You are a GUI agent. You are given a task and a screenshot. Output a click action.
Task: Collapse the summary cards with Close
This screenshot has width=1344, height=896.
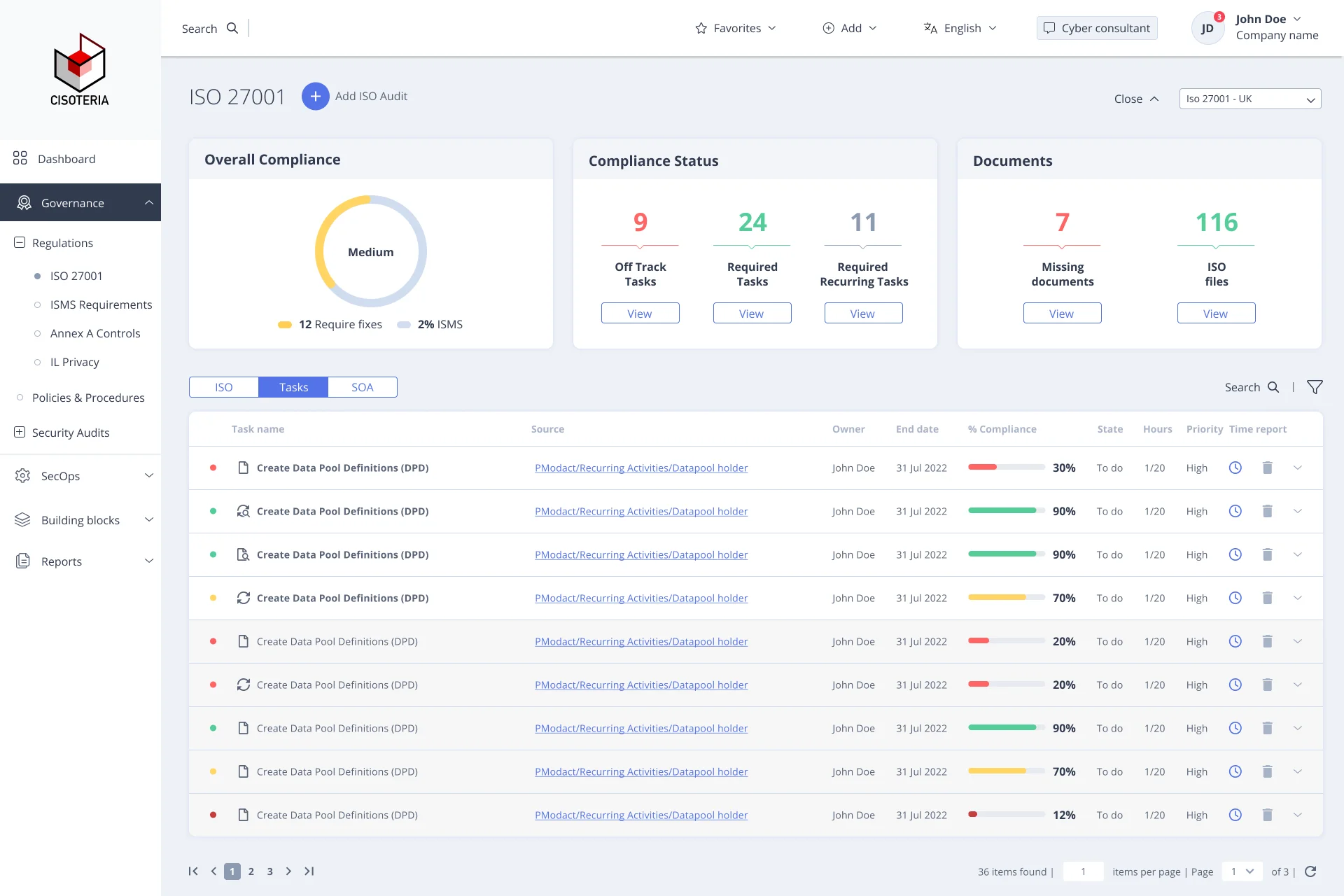coord(1136,99)
